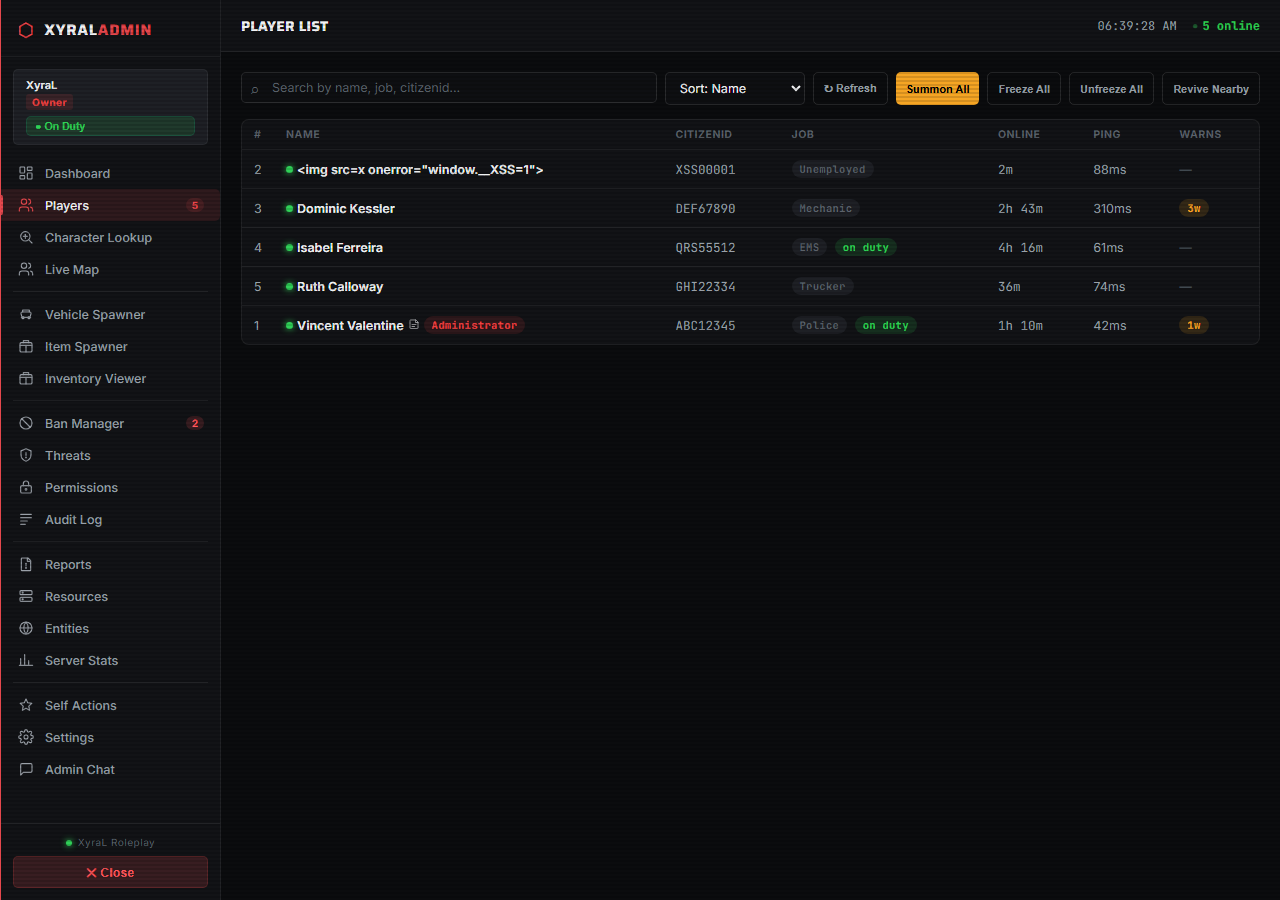Click the Threats shield icon
Viewport: 1280px width, 900px height.
26,455
